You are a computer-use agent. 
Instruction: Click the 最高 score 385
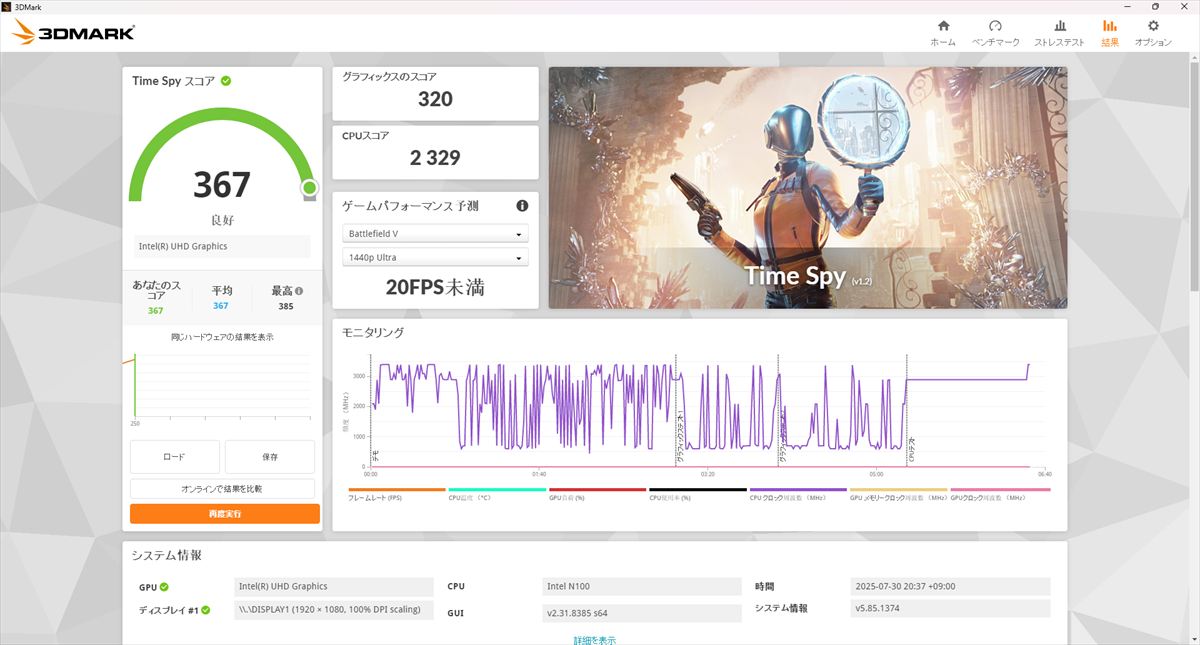click(x=286, y=306)
